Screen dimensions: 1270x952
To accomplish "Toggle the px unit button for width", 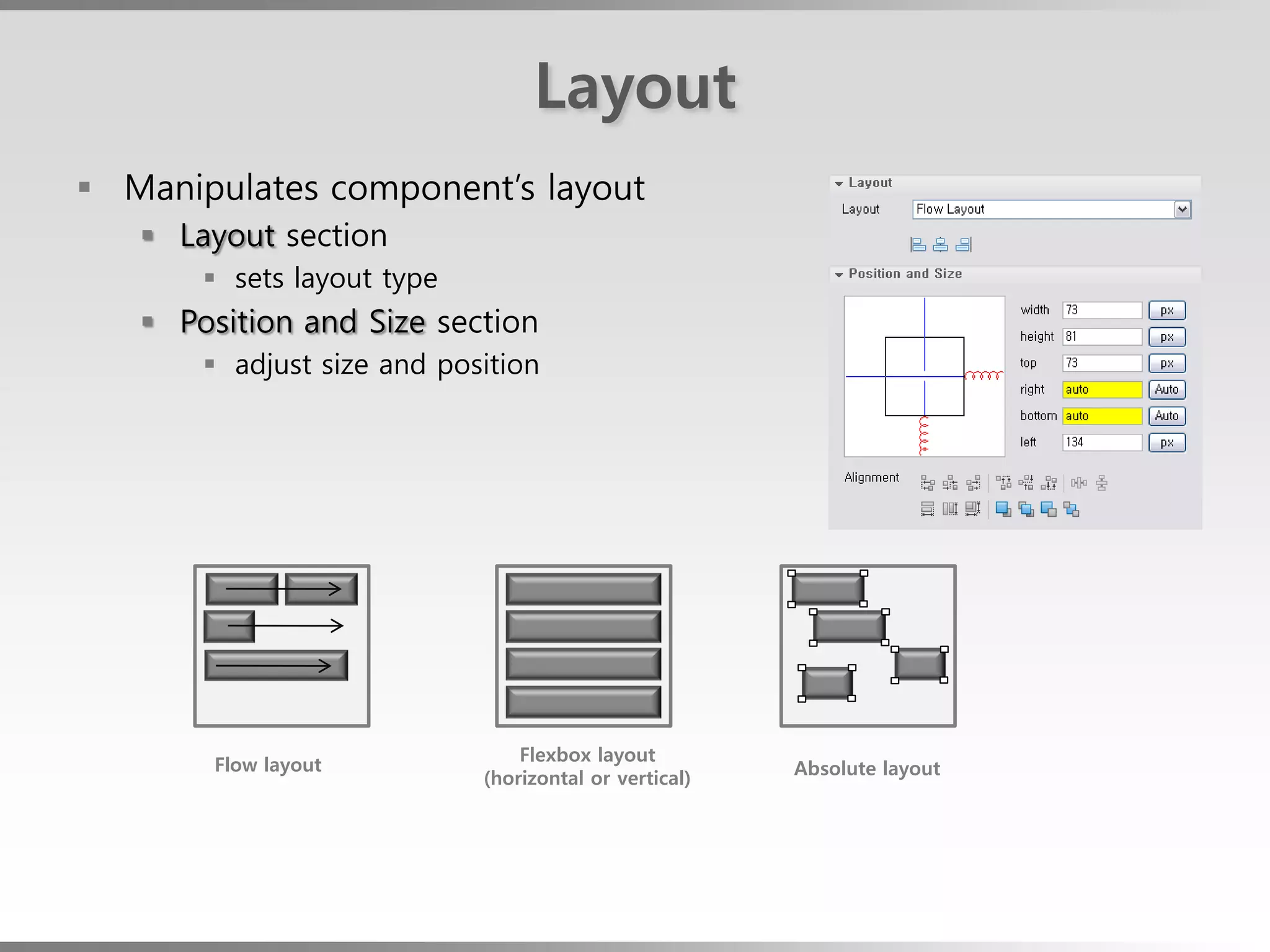I will click(1166, 311).
